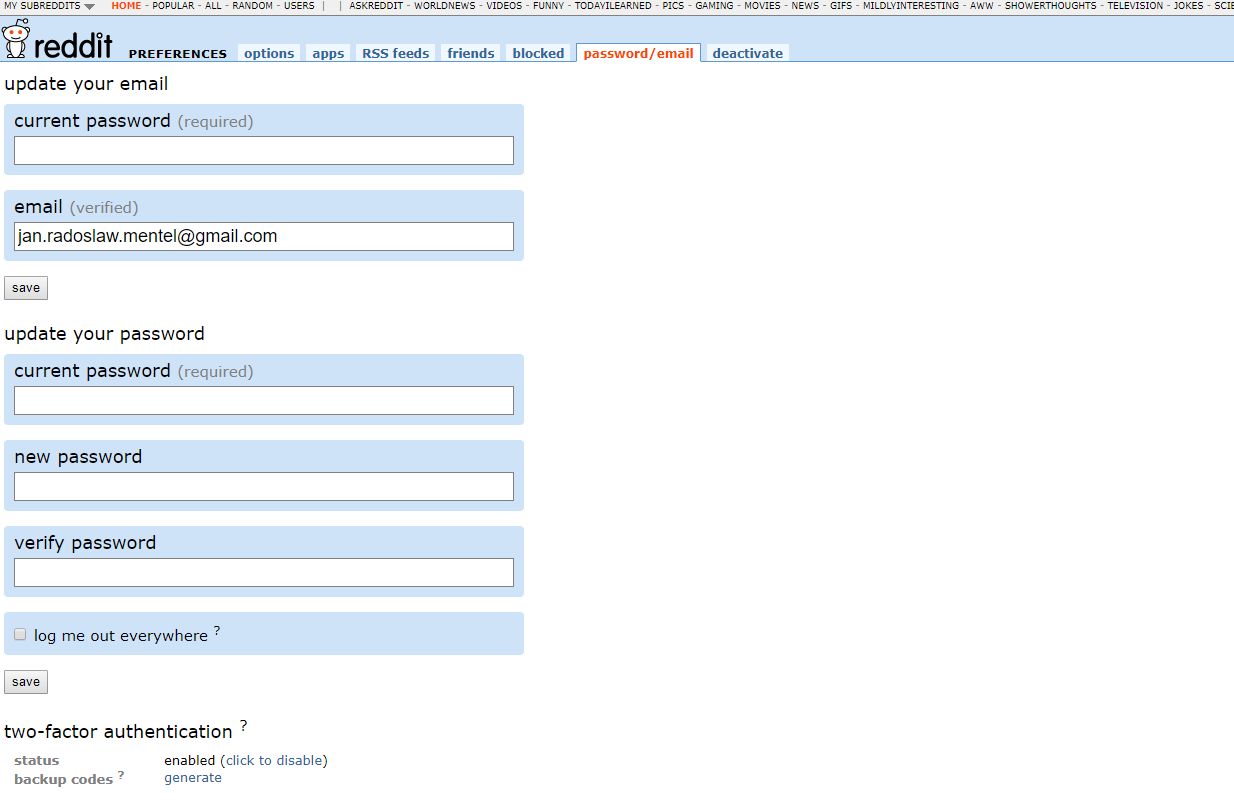The height and width of the screenshot is (809, 1234).
Task: Show two-factor authentication help question mark
Action: tap(243, 726)
